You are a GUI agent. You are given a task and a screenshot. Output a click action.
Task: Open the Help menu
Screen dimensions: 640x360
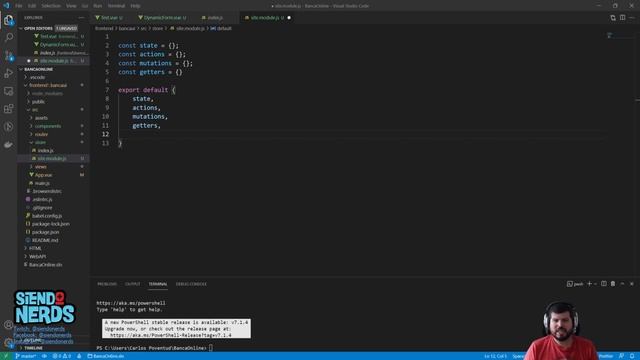135,6
